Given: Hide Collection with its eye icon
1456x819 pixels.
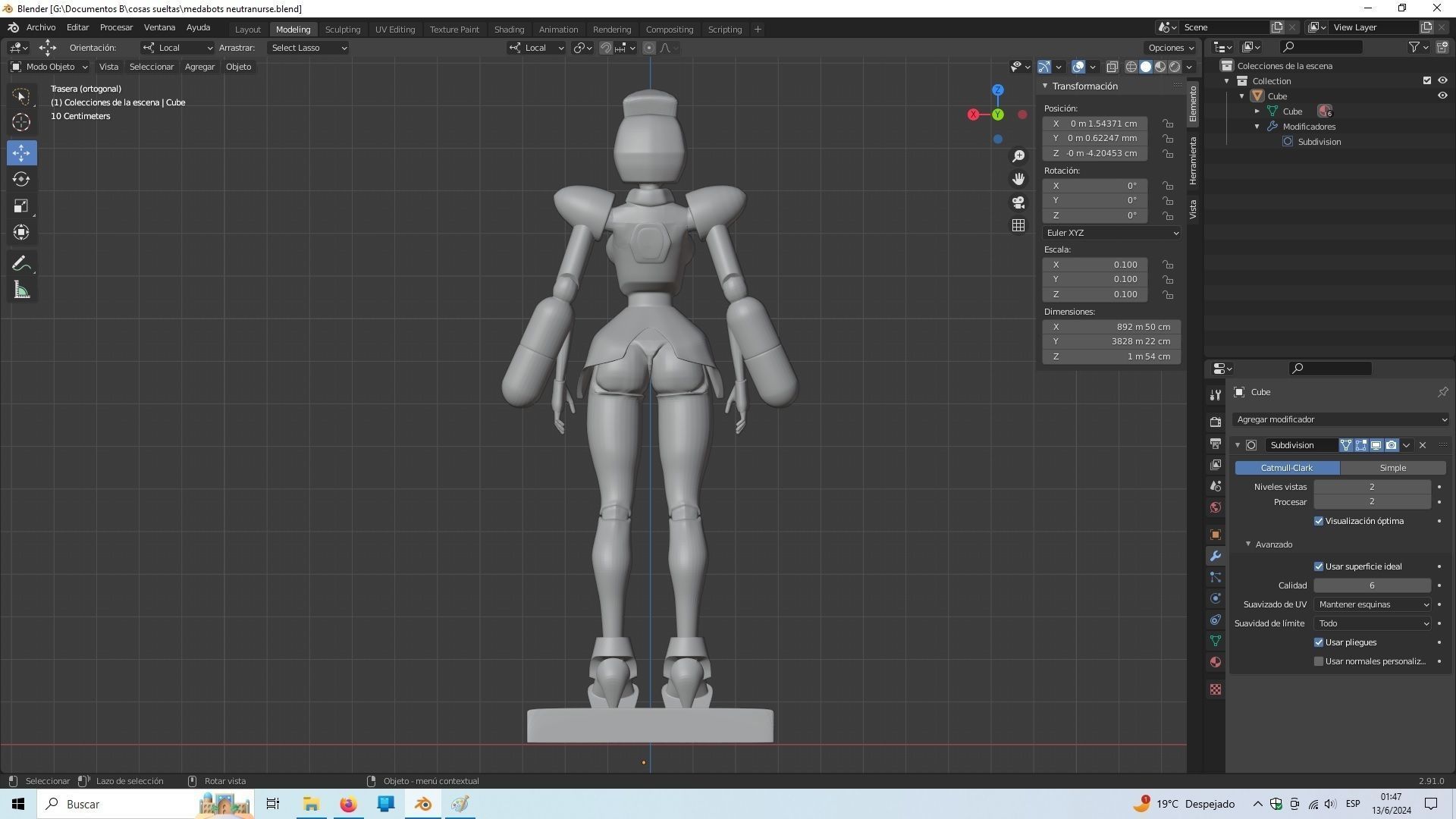Looking at the screenshot, I should tap(1442, 80).
